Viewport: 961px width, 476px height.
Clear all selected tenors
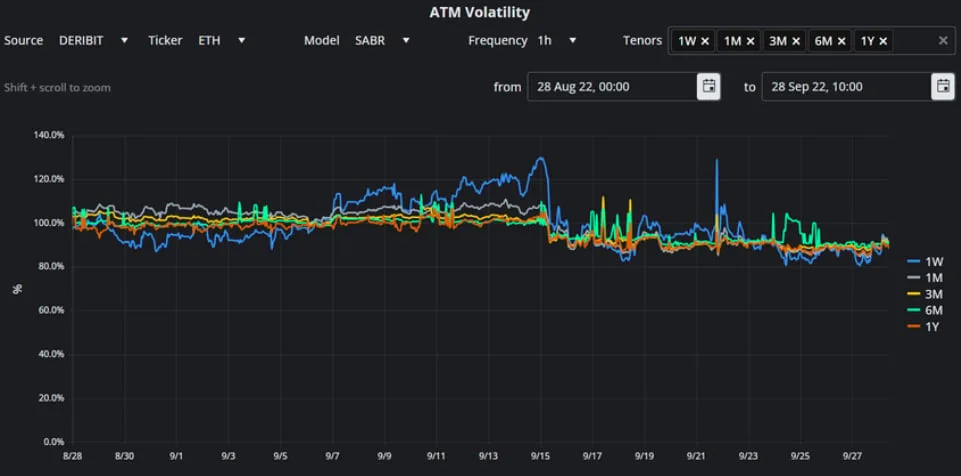(x=943, y=40)
